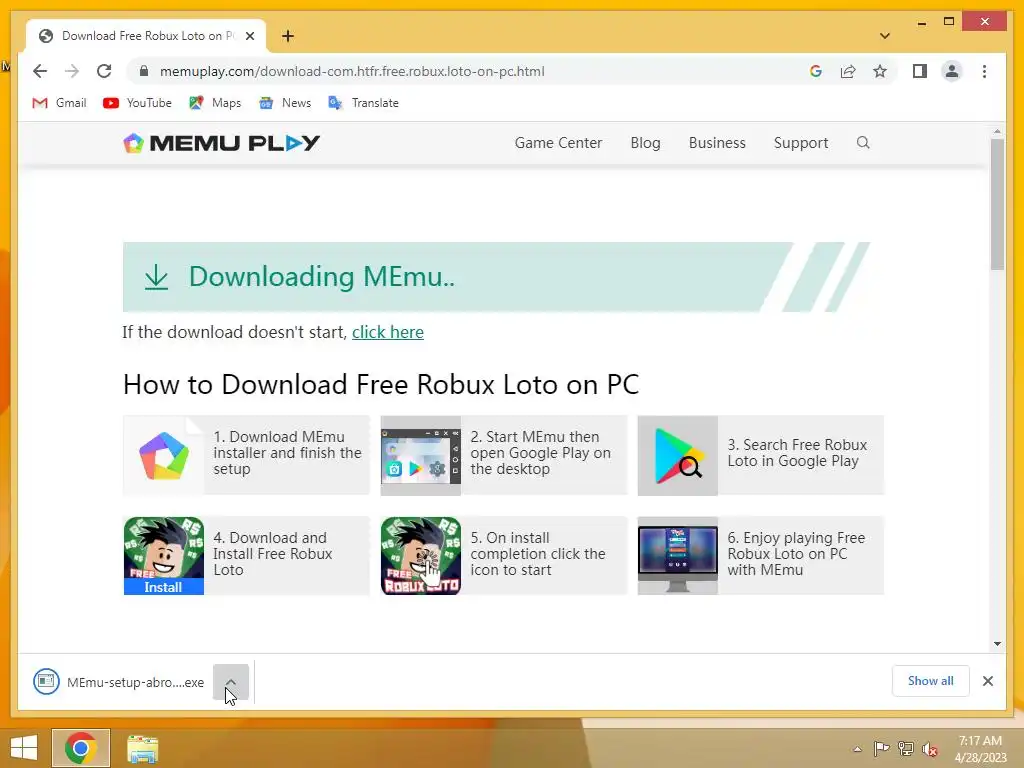Expand the tab search dropdown arrow
The image size is (1024, 768).
[884, 36]
